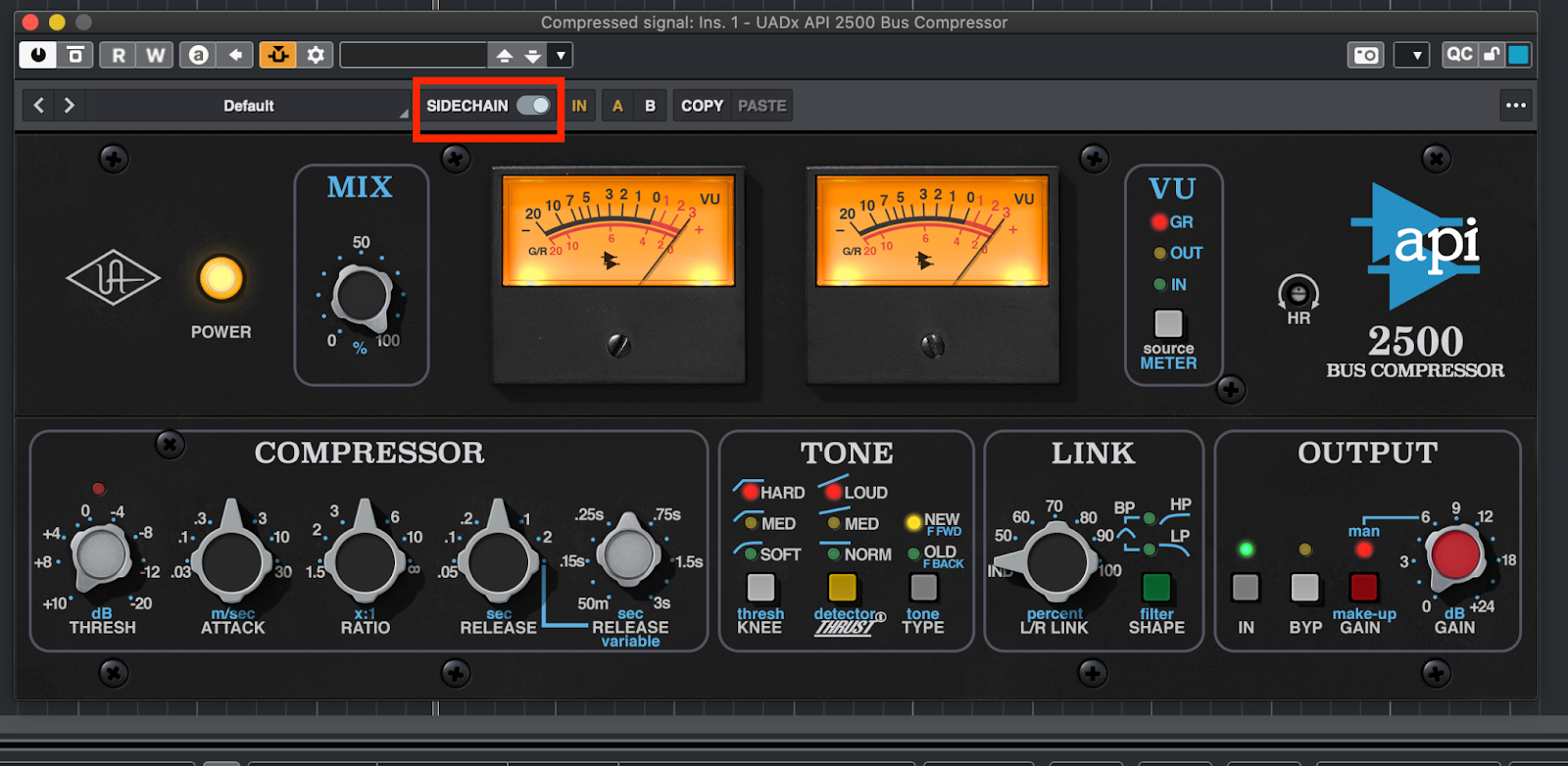Toggle the yellow POWER lamp

click(220, 279)
